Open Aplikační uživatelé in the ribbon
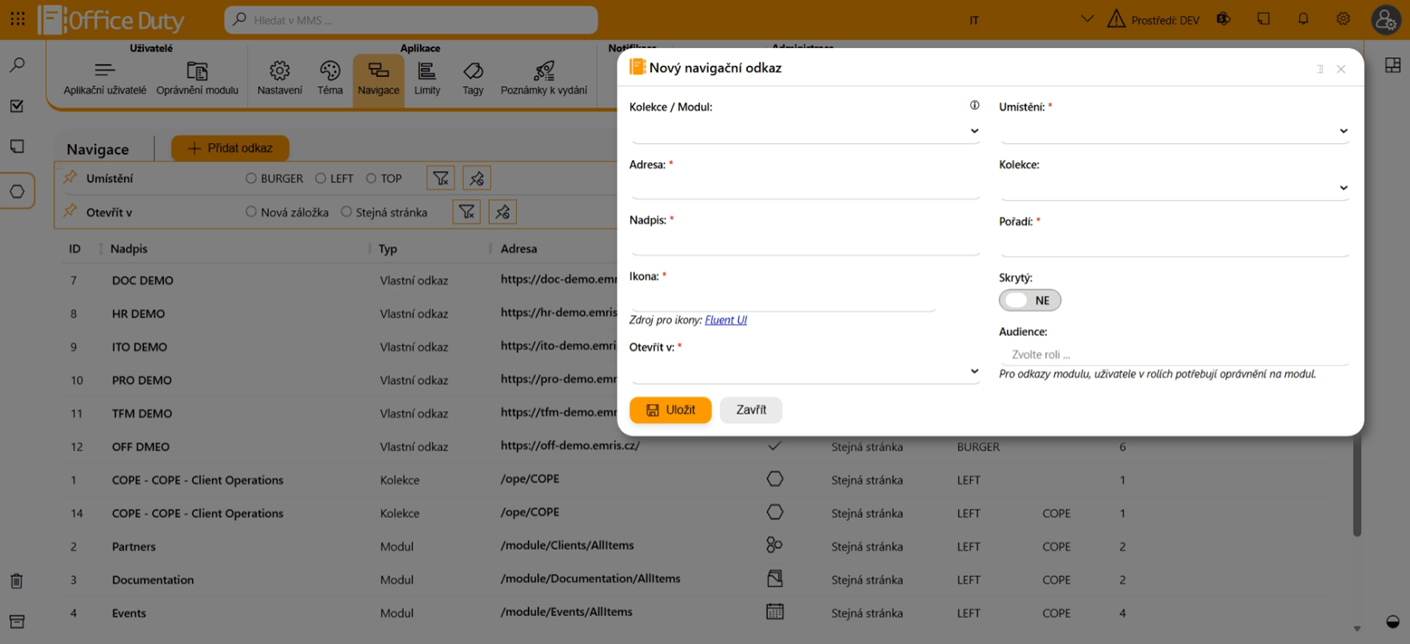This screenshot has height=644, width=1410. coord(105,79)
